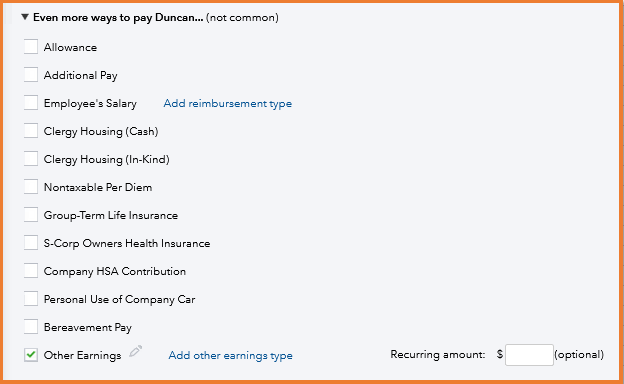Viewport: 624px width, 384px height.
Task: Check the Allowance checkbox
Action: click(31, 47)
